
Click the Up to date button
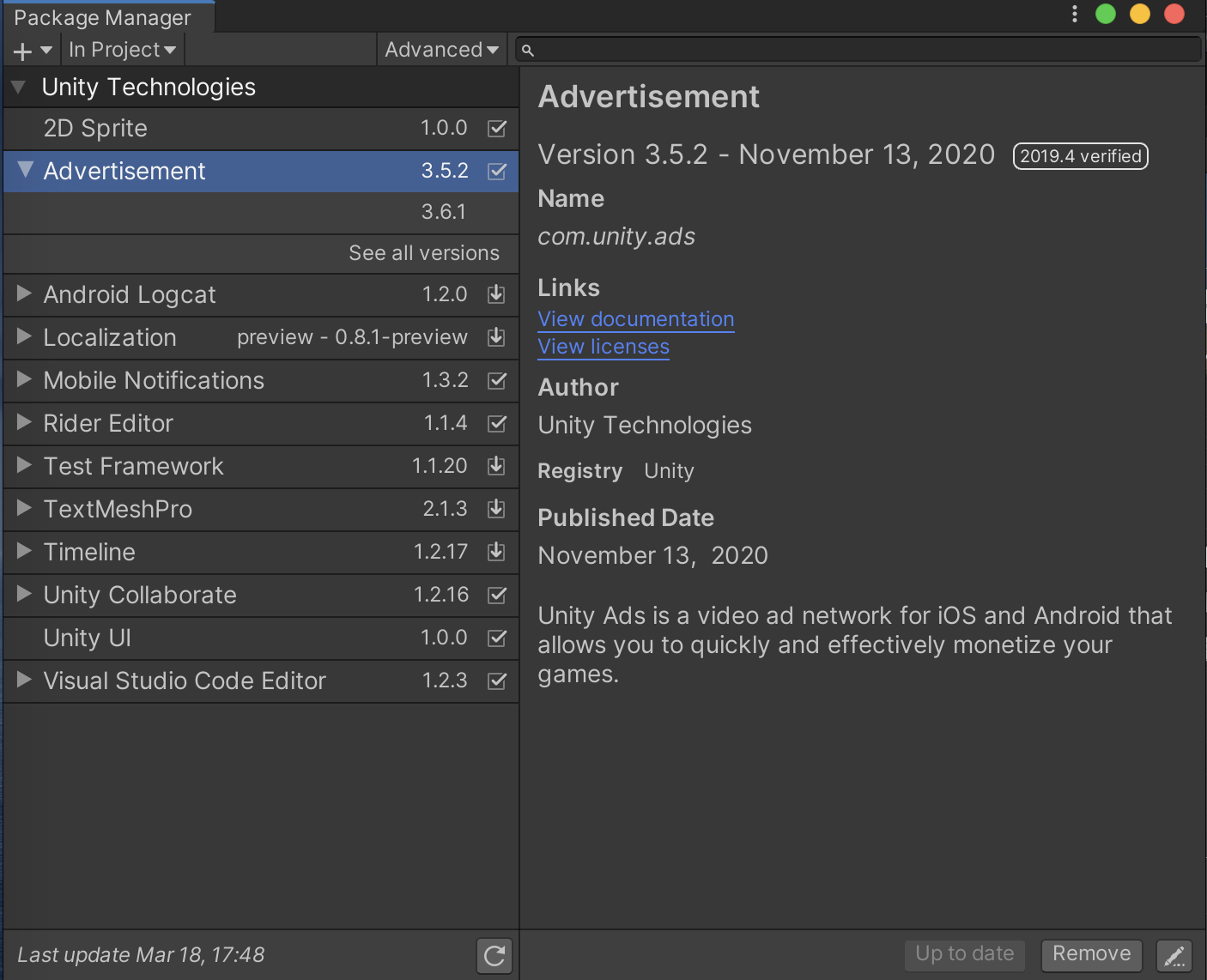pyautogui.click(x=965, y=954)
